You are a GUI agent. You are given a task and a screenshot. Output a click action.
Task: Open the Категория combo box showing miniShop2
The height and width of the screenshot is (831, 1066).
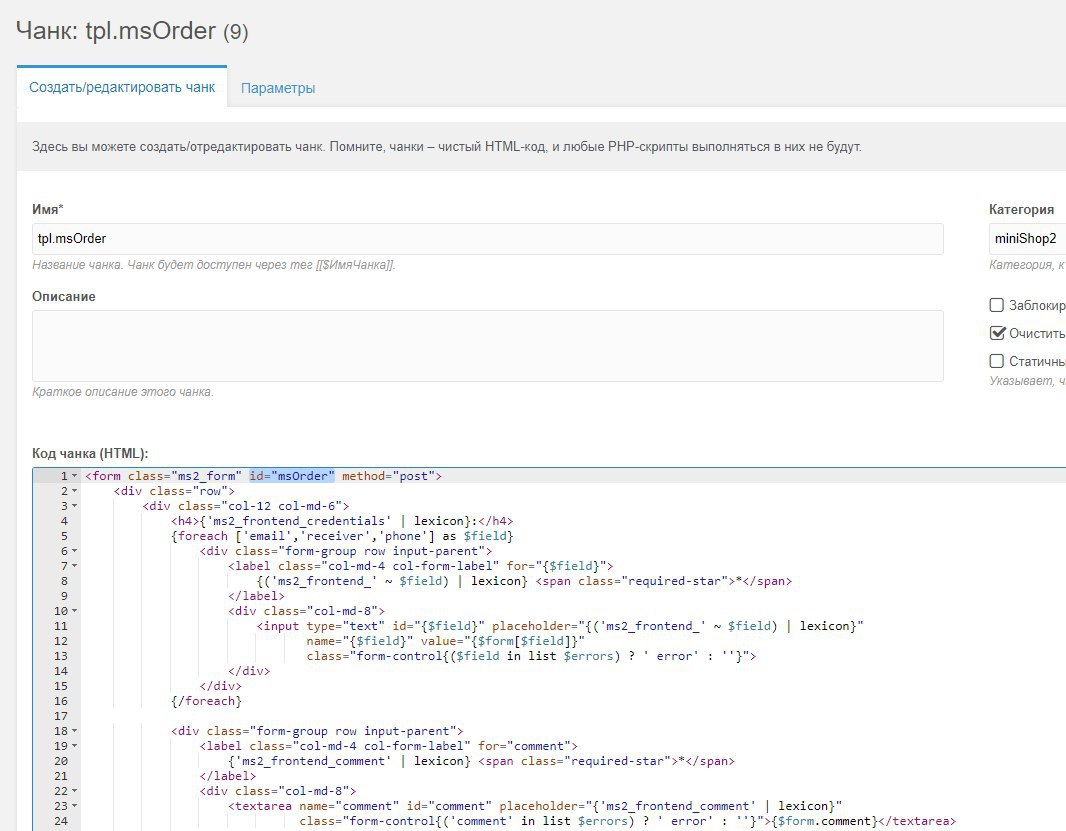click(x=1027, y=239)
